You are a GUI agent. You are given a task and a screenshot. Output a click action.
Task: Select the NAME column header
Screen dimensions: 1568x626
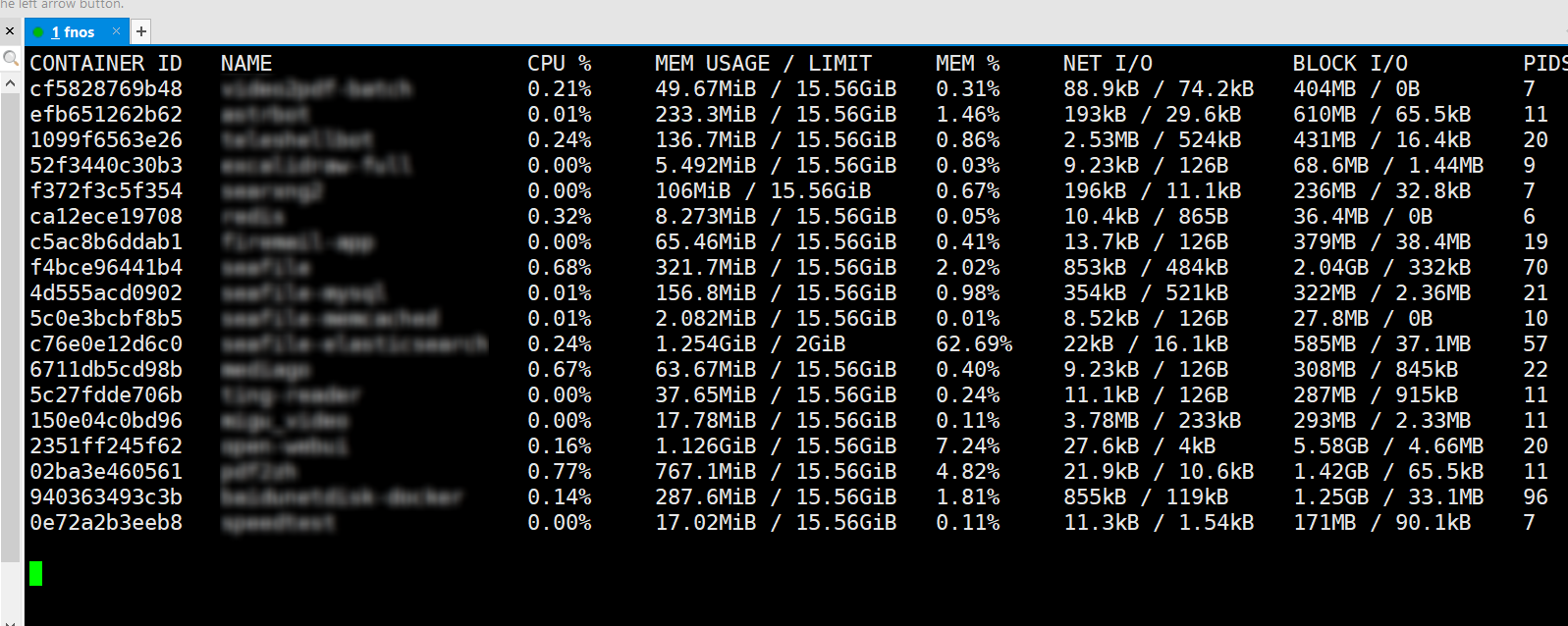[x=246, y=64]
